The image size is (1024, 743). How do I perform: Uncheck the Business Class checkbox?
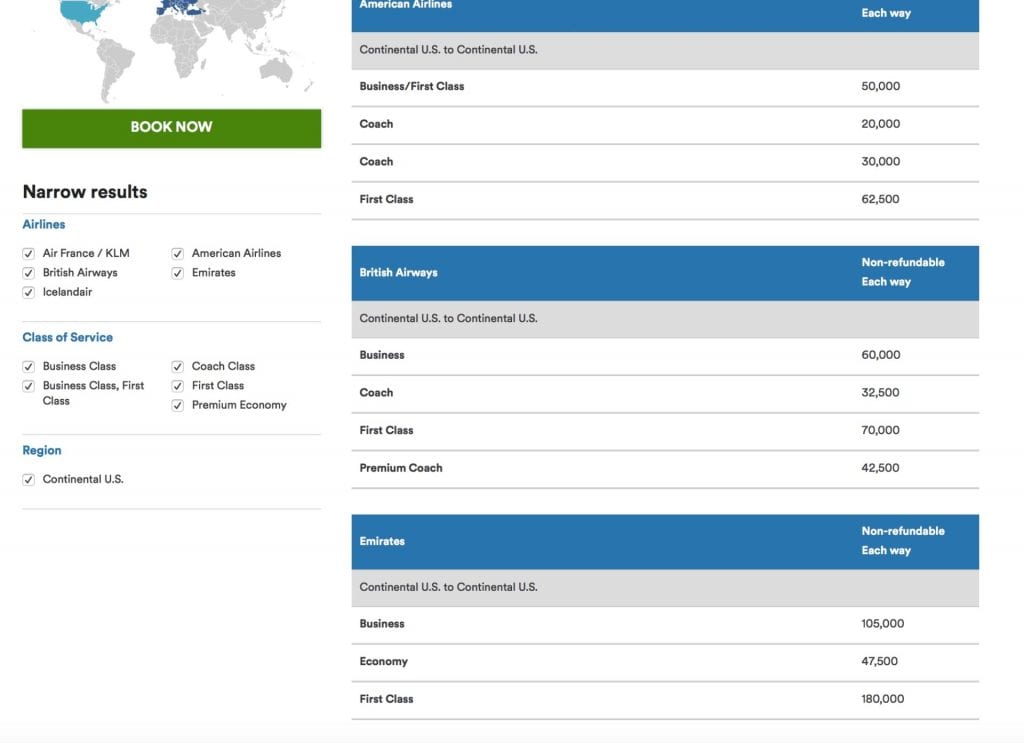(x=29, y=367)
